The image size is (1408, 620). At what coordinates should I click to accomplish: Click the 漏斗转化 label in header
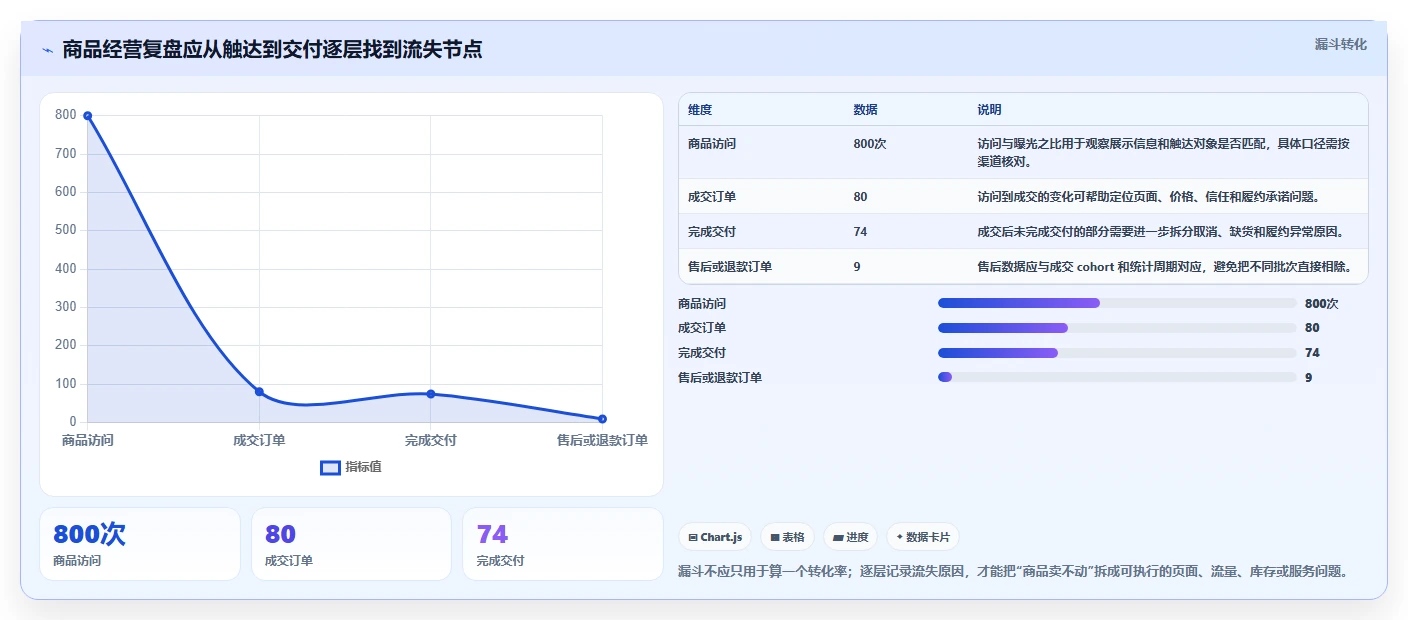point(1340,44)
